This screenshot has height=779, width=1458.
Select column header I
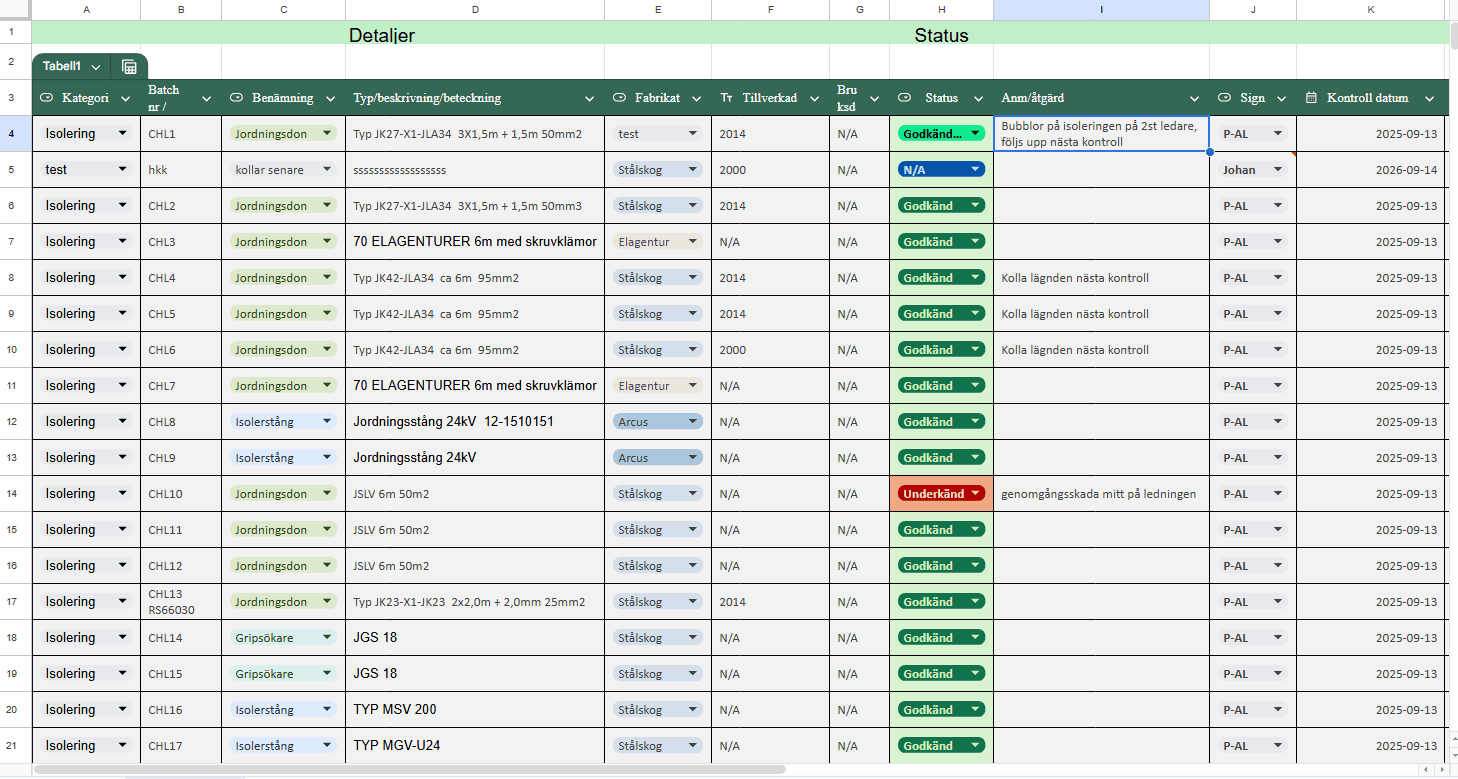[1101, 10]
